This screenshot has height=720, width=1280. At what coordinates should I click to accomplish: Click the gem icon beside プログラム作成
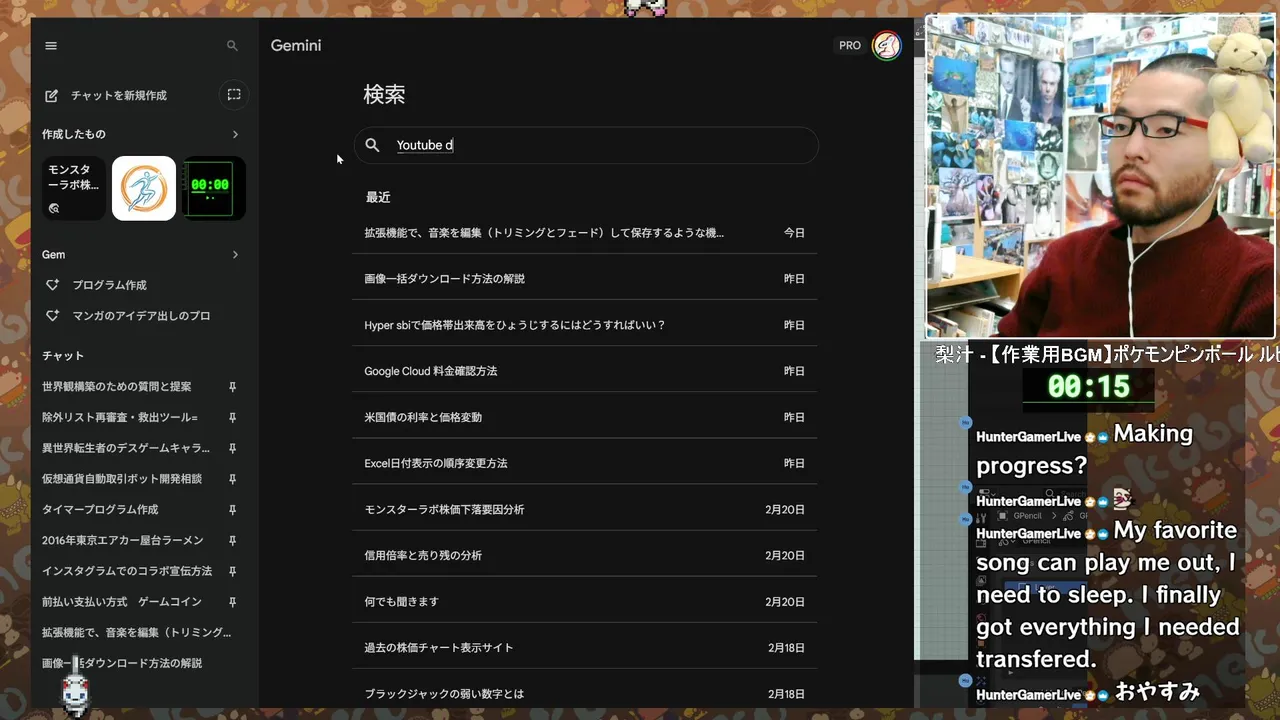click(53, 285)
